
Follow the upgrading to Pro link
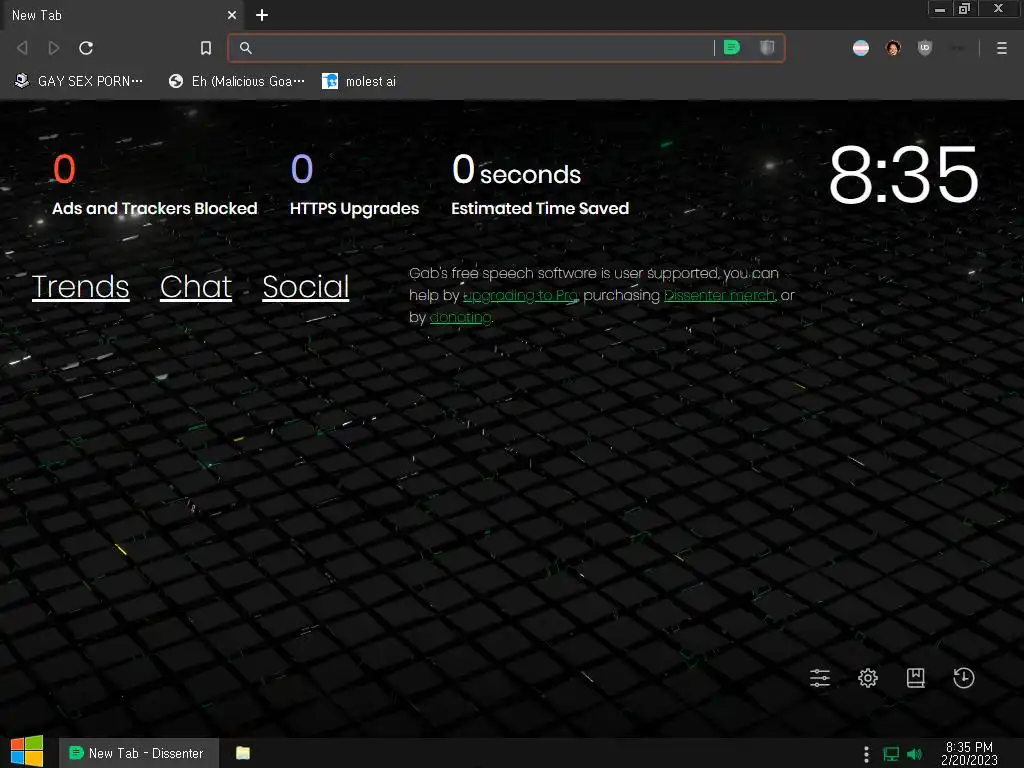520,295
